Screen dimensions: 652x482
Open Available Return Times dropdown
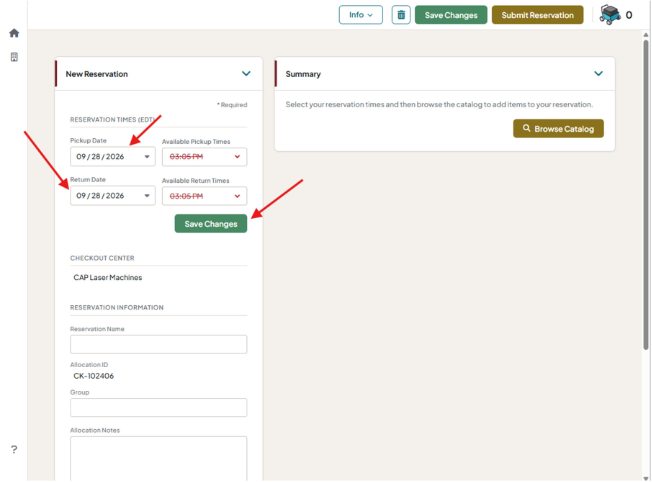point(204,196)
